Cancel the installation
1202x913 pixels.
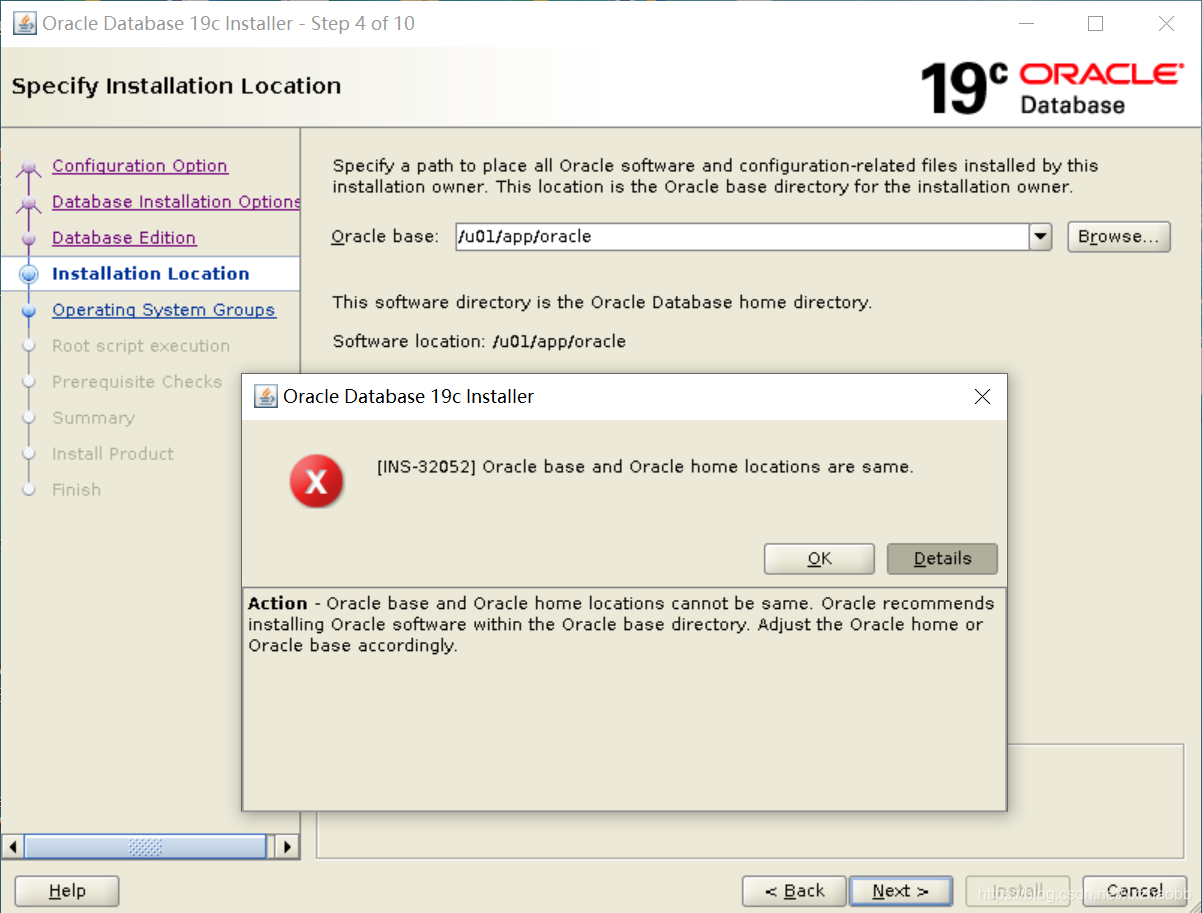click(1134, 890)
